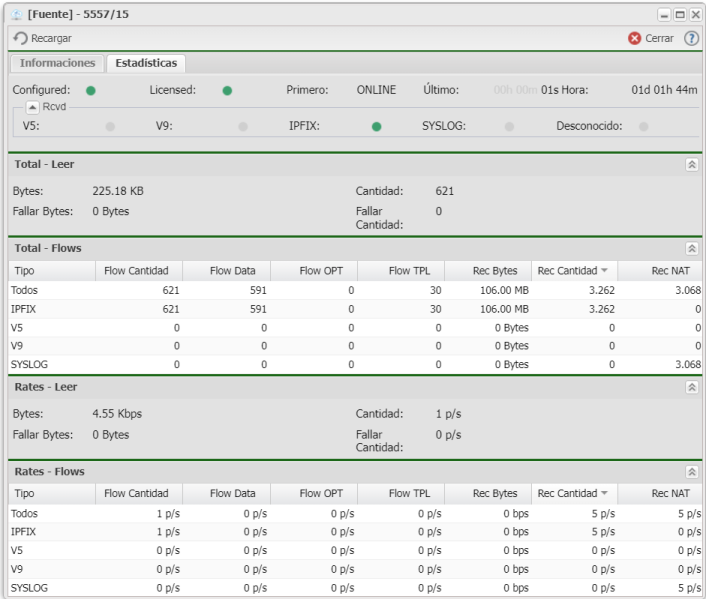The image size is (706, 599).
Task: Collapse the Rates - Leer panel
Action: [691, 387]
